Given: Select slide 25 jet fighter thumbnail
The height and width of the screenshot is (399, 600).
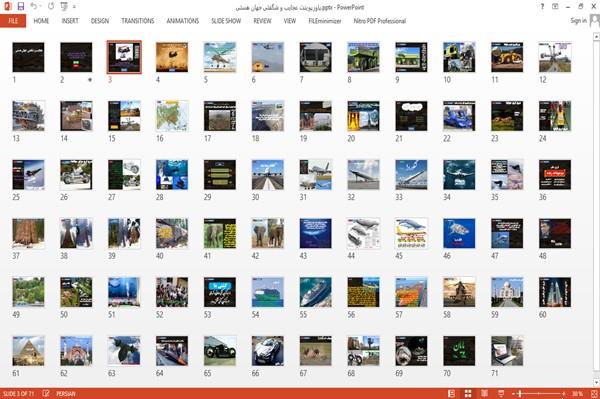Looking at the screenshot, I should 28,175.
